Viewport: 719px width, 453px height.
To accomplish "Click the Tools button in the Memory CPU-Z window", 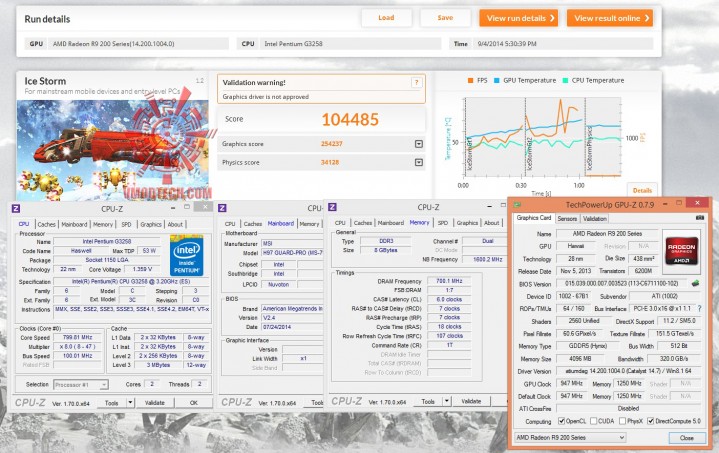I will pyautogui.click(x=428, y=401).
